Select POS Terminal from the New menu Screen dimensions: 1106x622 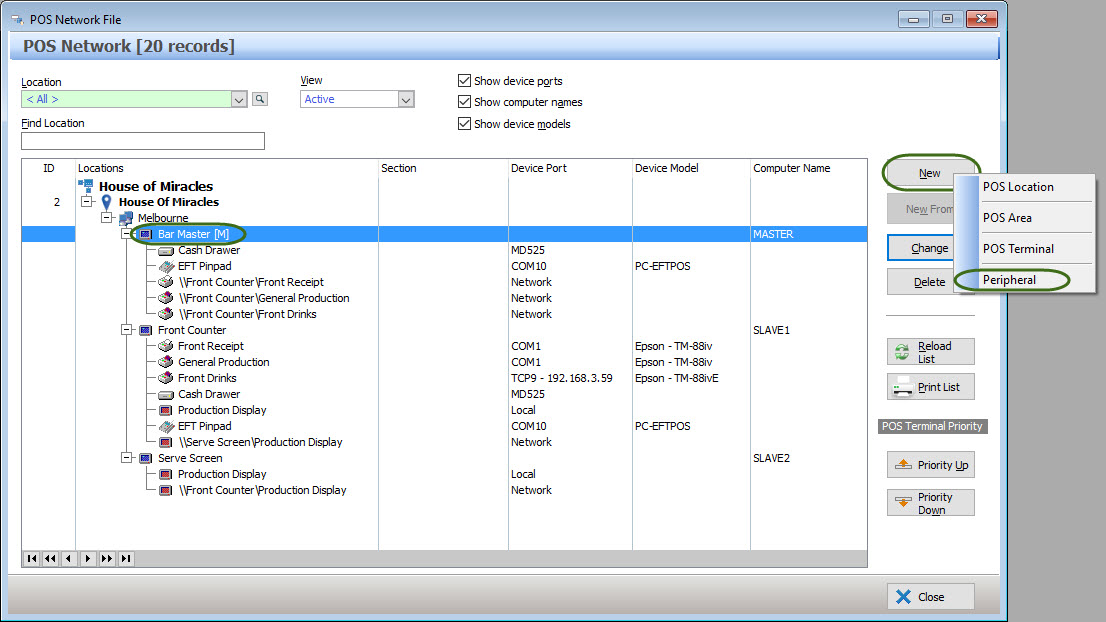1018,249
